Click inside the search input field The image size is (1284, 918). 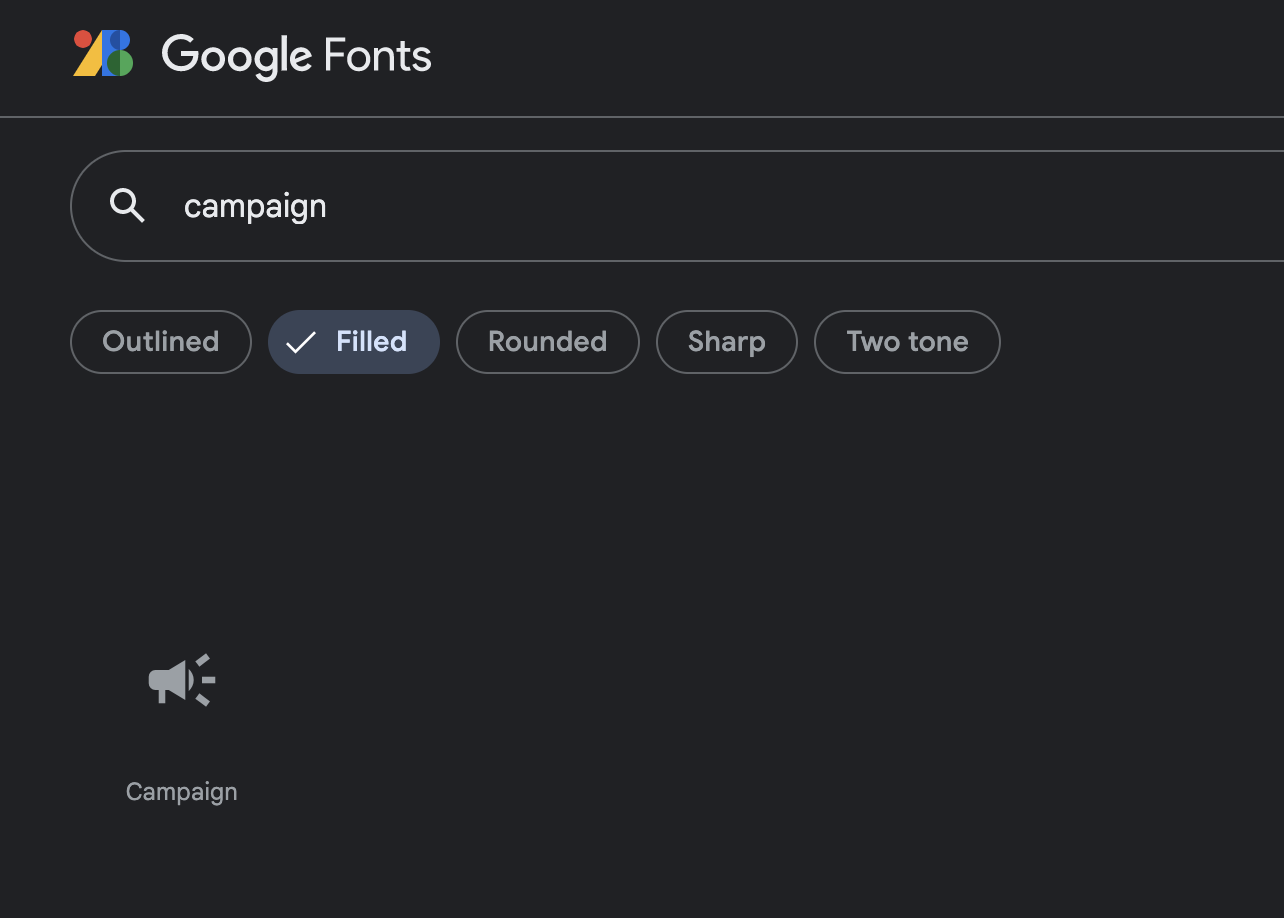(500, 205)
